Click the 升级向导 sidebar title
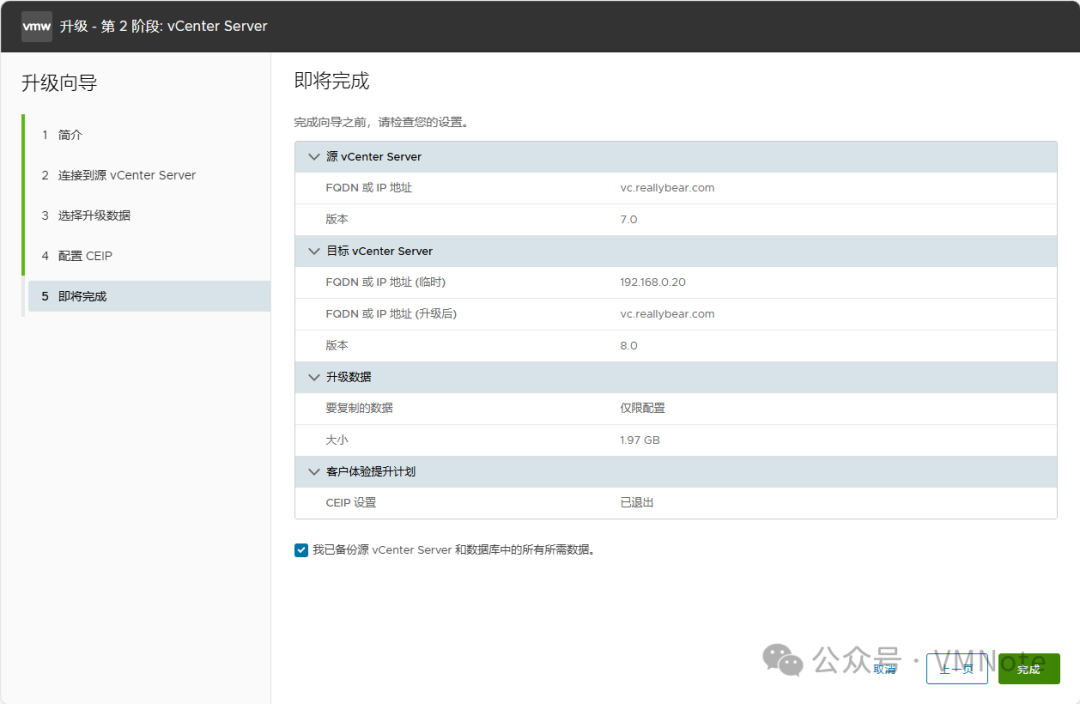This screenshot has width=1080, height=704. click(59, 83)
